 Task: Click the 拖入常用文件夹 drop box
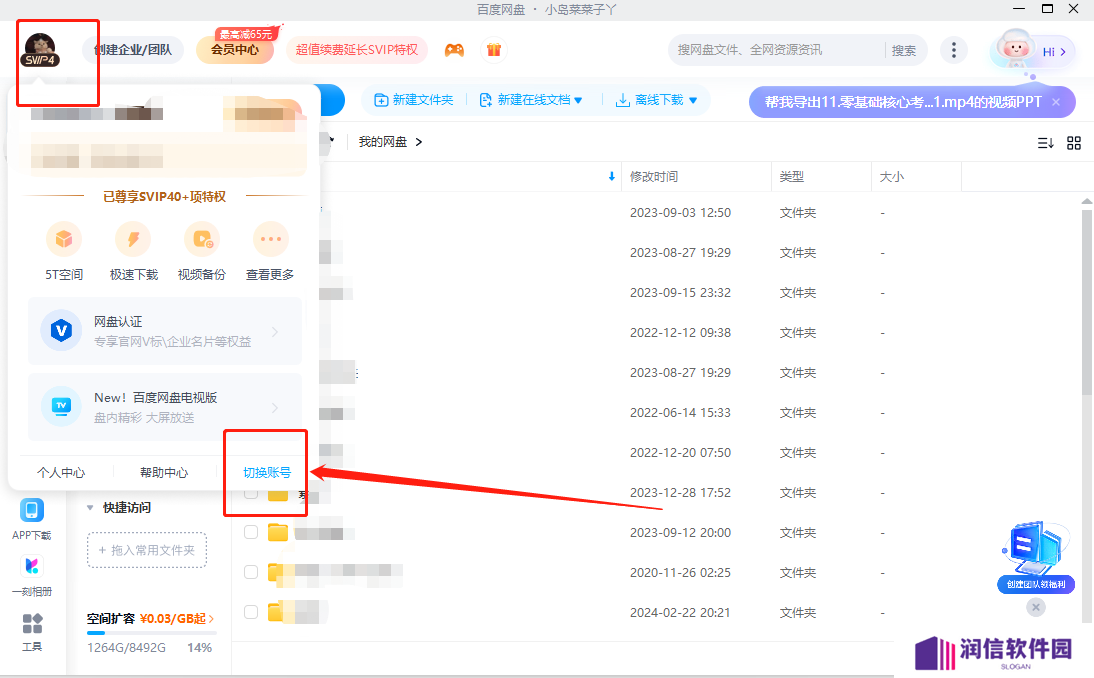[x=147, y=550]
